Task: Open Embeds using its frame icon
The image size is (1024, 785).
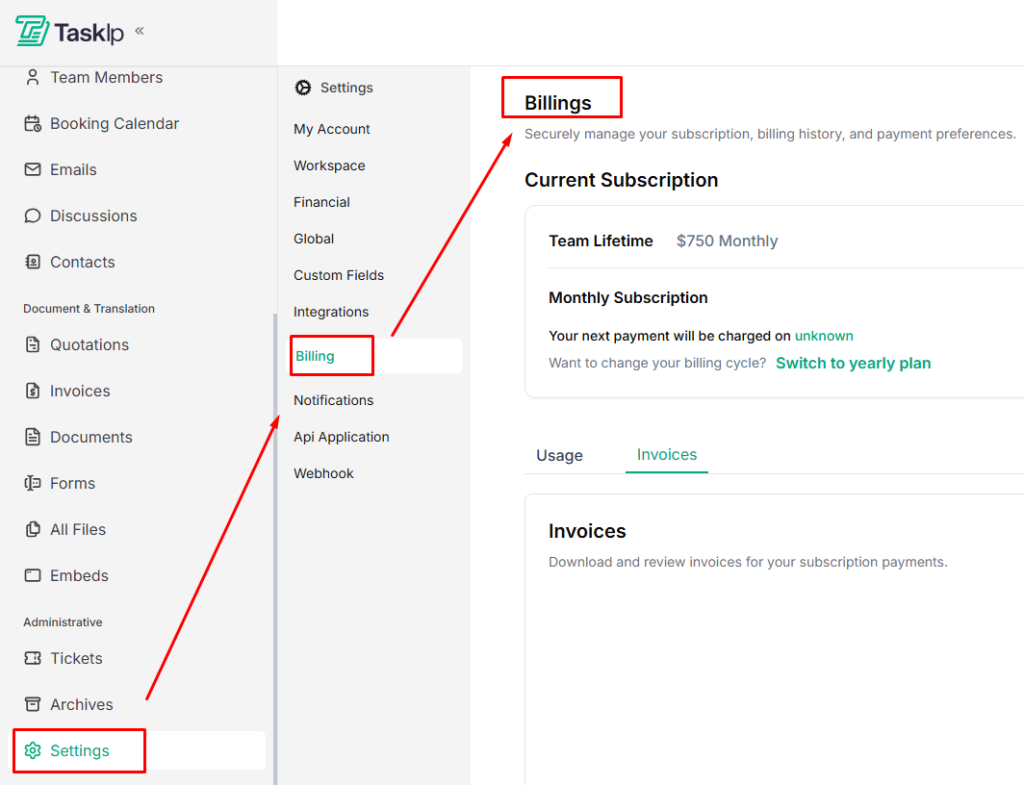Action: pyautogui.click(x=33, y=575)
